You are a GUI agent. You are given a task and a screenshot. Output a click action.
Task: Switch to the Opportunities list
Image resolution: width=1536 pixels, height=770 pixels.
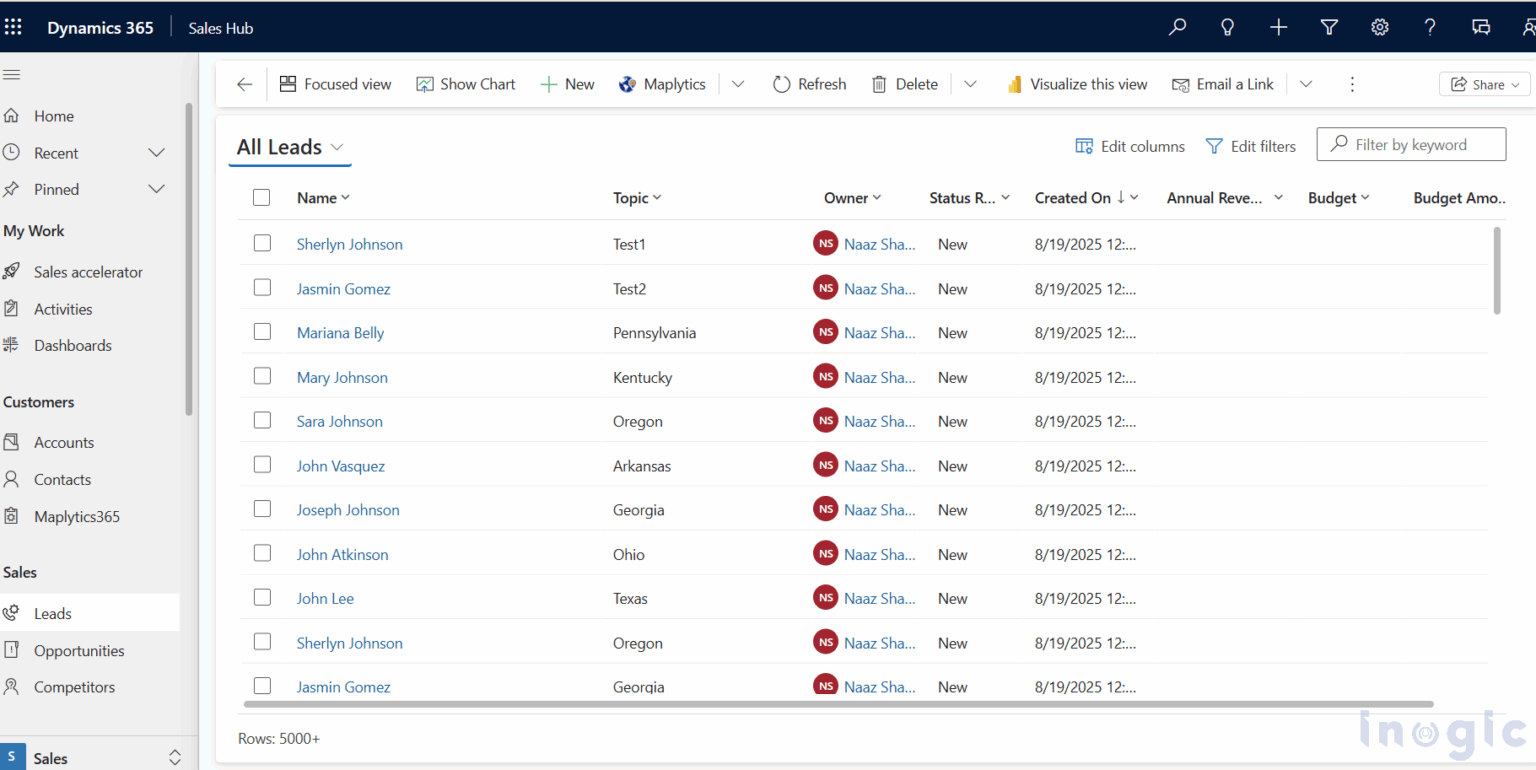pyautogui.click(x=80, y=650)
